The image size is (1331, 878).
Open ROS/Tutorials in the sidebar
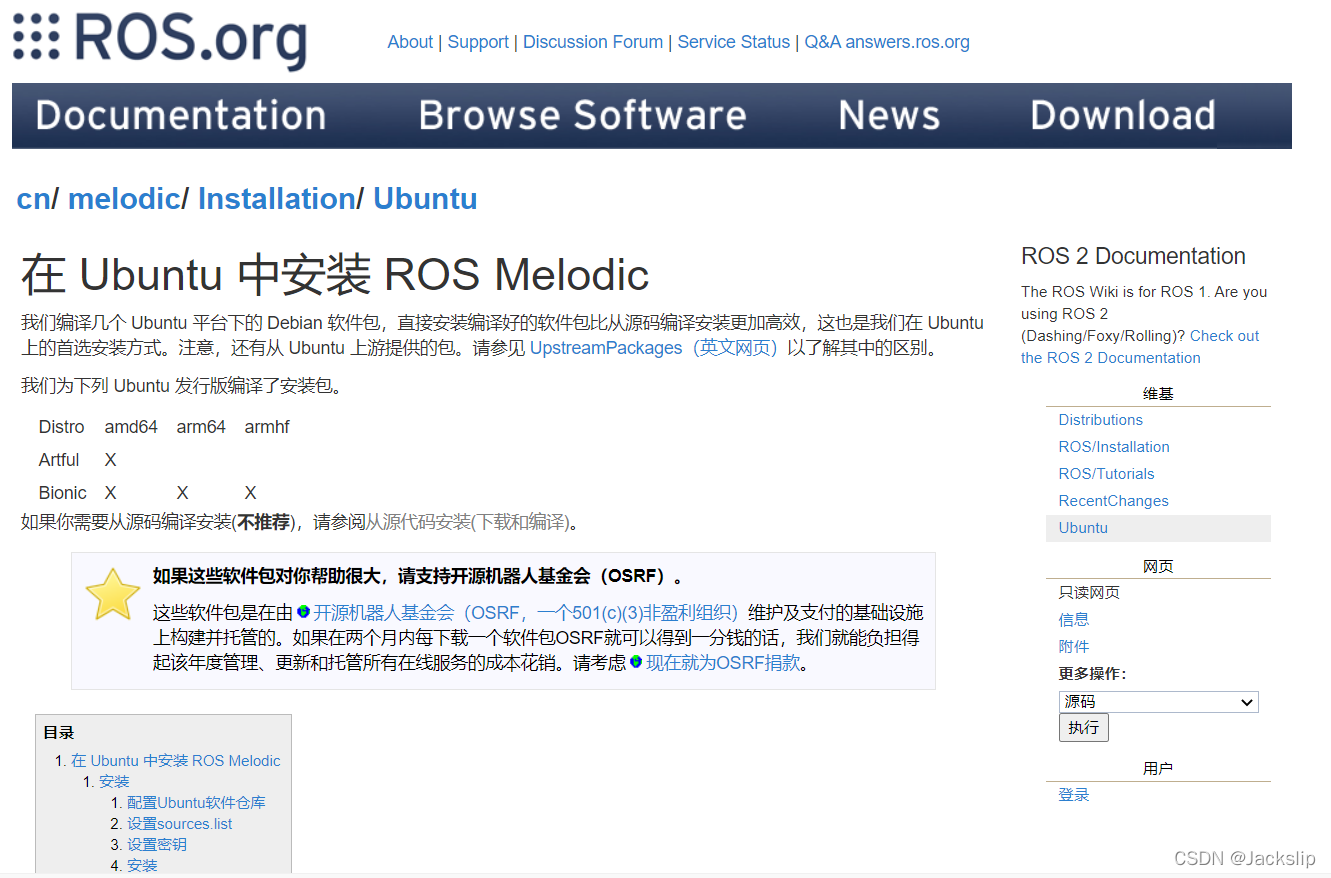coord(1106,474)
